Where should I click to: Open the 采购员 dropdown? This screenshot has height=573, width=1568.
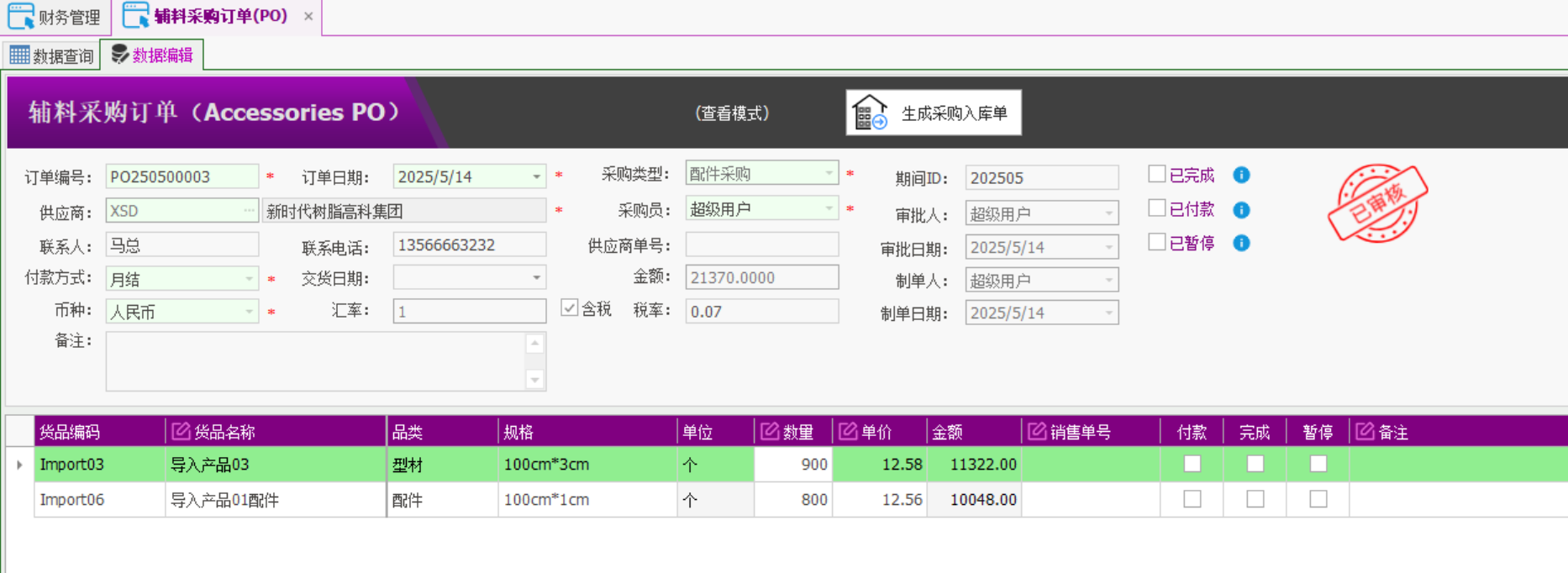pos(829,208)
